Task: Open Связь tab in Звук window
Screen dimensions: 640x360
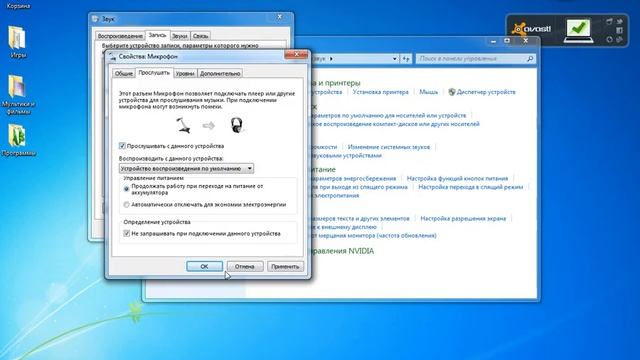Action: 200,36
